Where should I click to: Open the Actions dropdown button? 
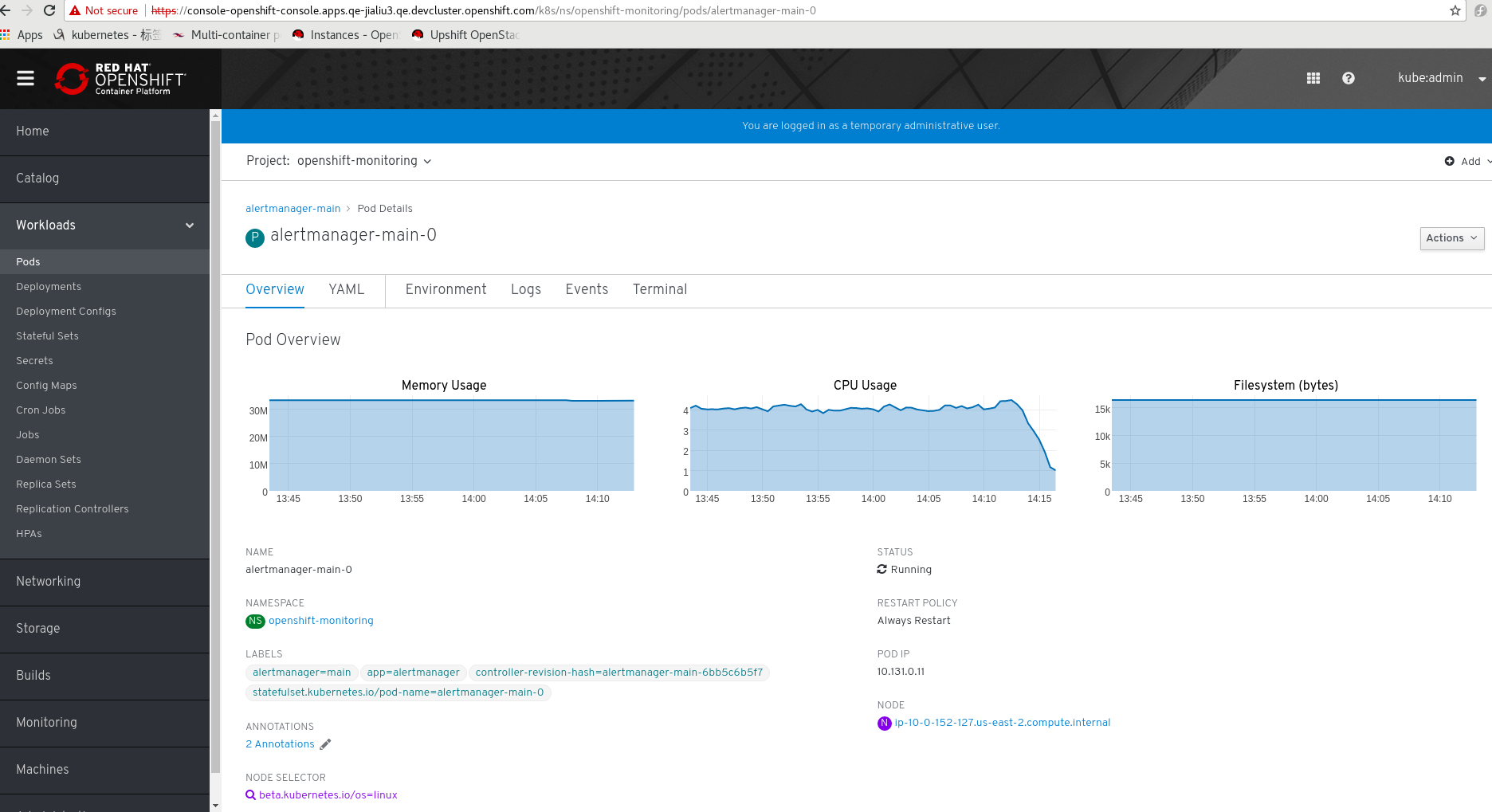(x=1452, y=238)
